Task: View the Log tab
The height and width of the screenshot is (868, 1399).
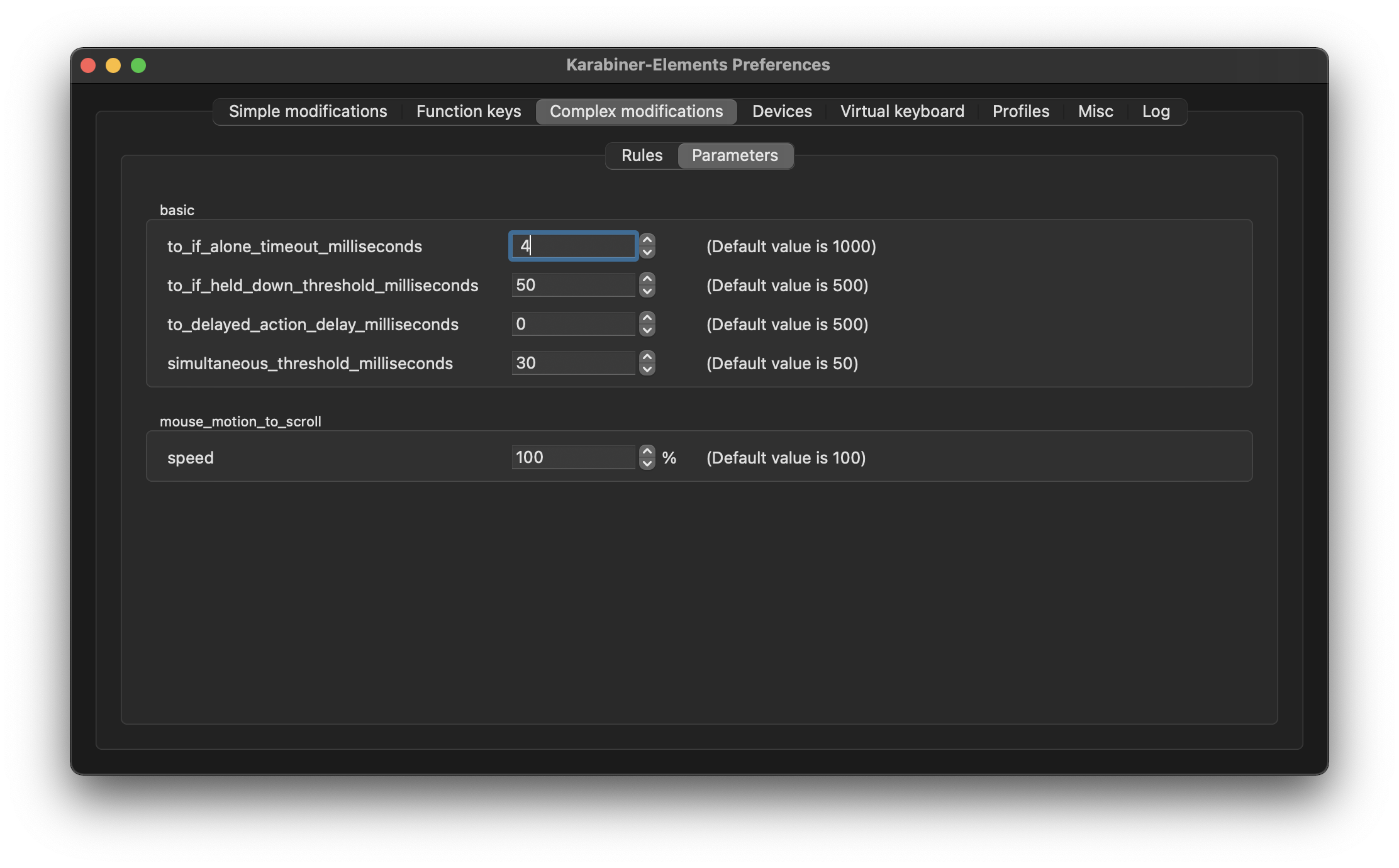Action: coord(1156,111)
